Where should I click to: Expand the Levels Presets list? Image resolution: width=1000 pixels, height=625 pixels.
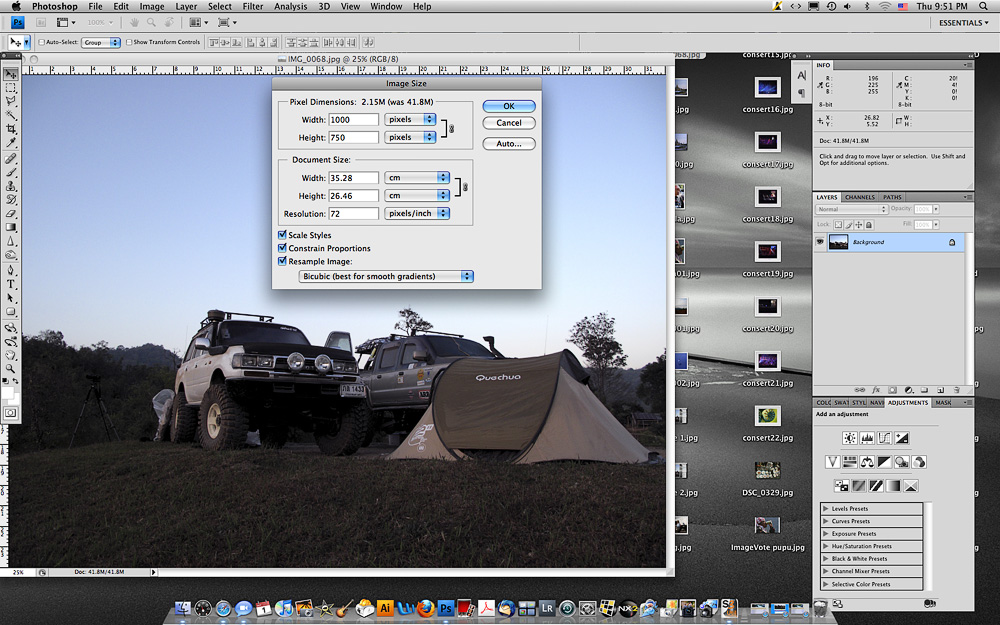pos(825,509)
